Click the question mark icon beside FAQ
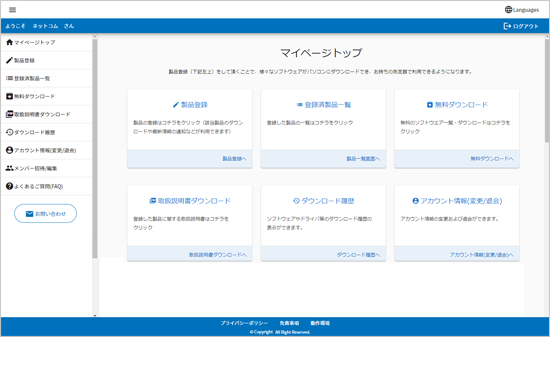This screenshot has width=550, height=388. tap(9, 186)
